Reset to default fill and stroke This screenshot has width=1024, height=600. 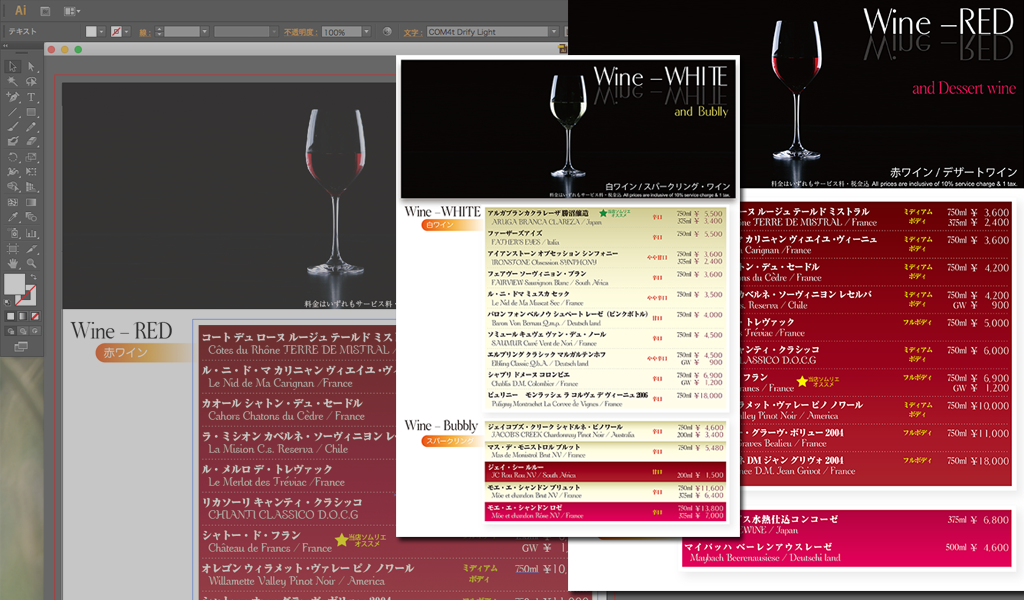[8, 303]
